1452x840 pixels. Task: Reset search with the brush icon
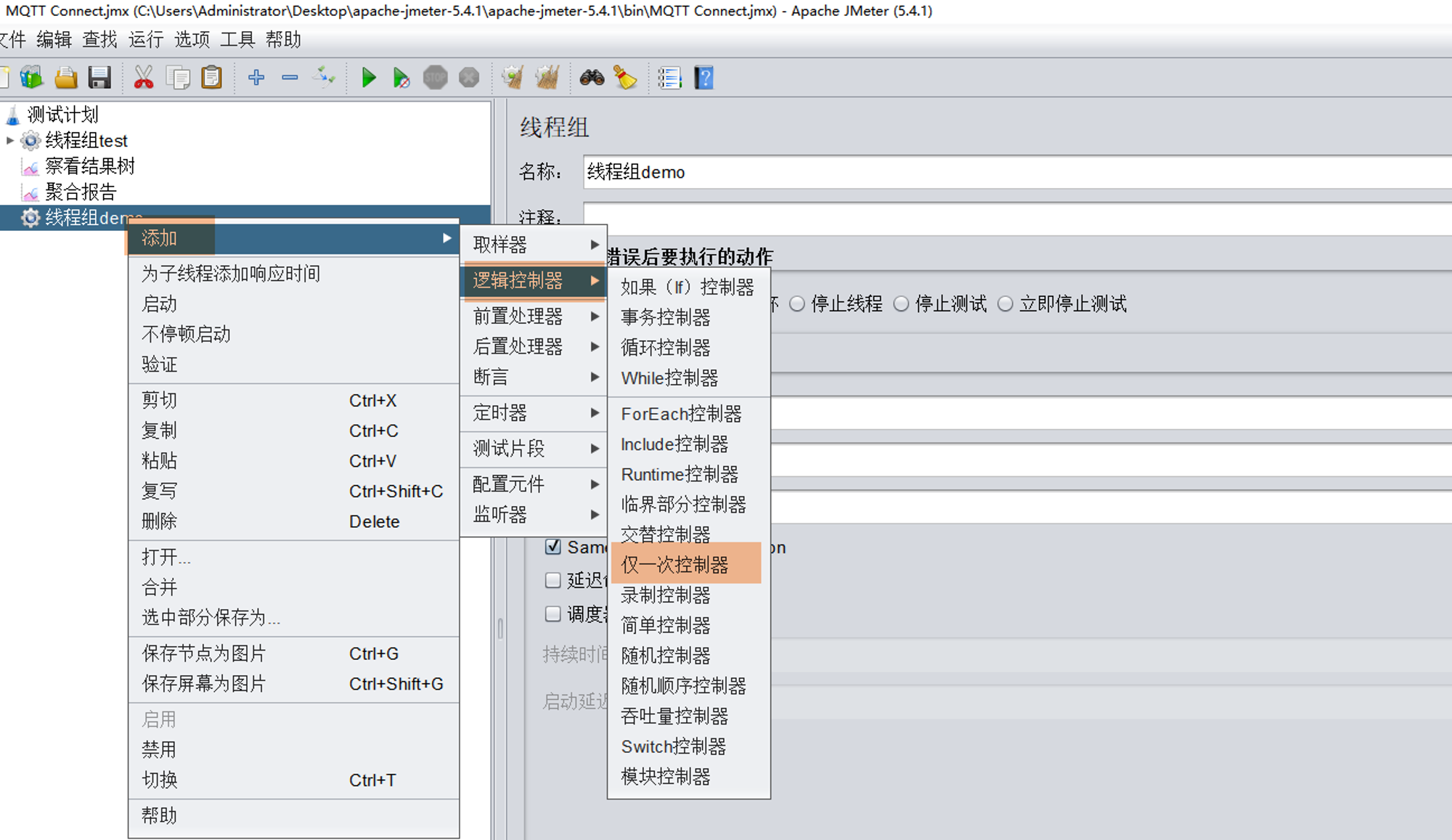625,77
